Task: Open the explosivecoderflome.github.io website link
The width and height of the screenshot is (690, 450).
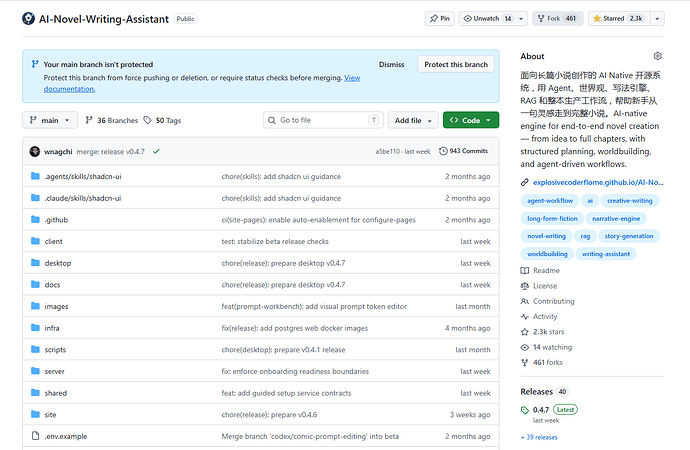Action: click(x=598, y=182)
